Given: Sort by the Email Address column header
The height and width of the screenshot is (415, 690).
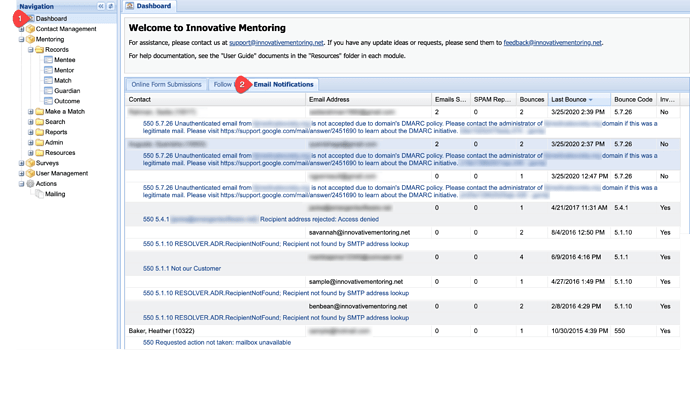Looking at the screenshot, I should [x=368, y=99].
